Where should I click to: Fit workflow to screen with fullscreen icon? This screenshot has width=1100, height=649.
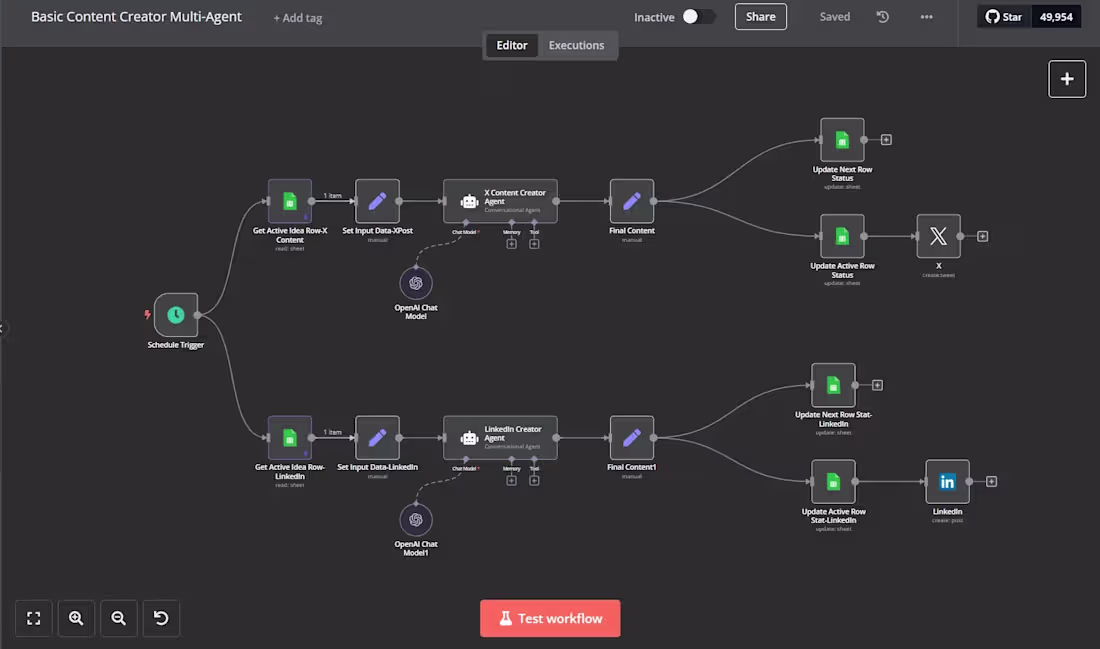33,618
